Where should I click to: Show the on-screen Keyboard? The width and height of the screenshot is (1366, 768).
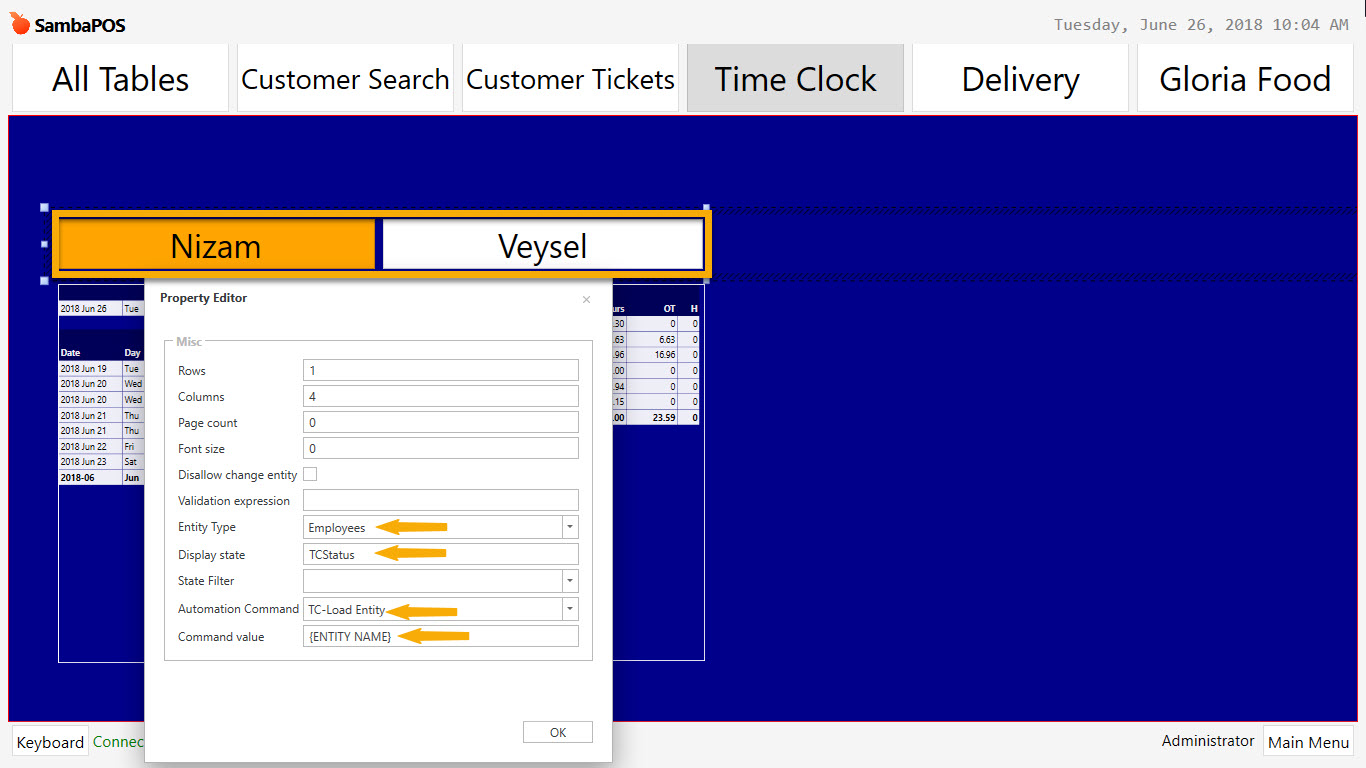(49, 742)
